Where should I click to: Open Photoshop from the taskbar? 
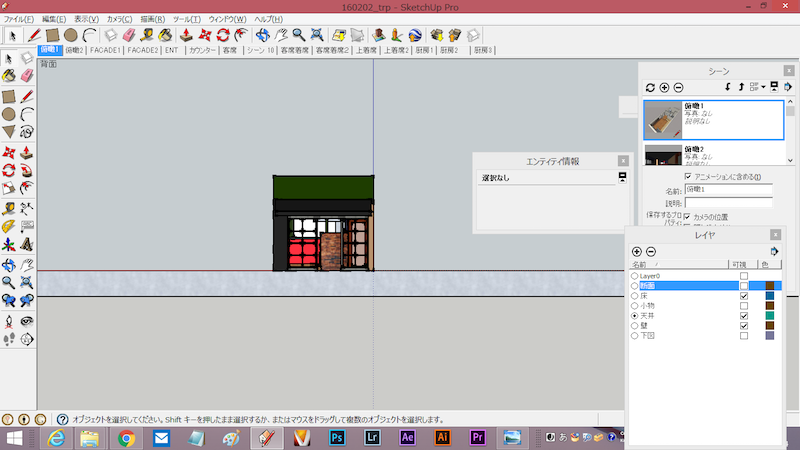click(x=337, y=438)
